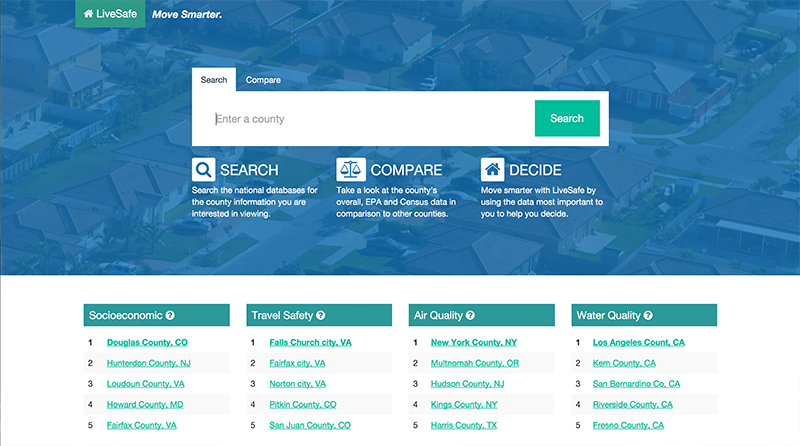The height and width of the screenshot is (446, 800).
Task: Click the DECIDE heading text
Action: coord(535,170)
